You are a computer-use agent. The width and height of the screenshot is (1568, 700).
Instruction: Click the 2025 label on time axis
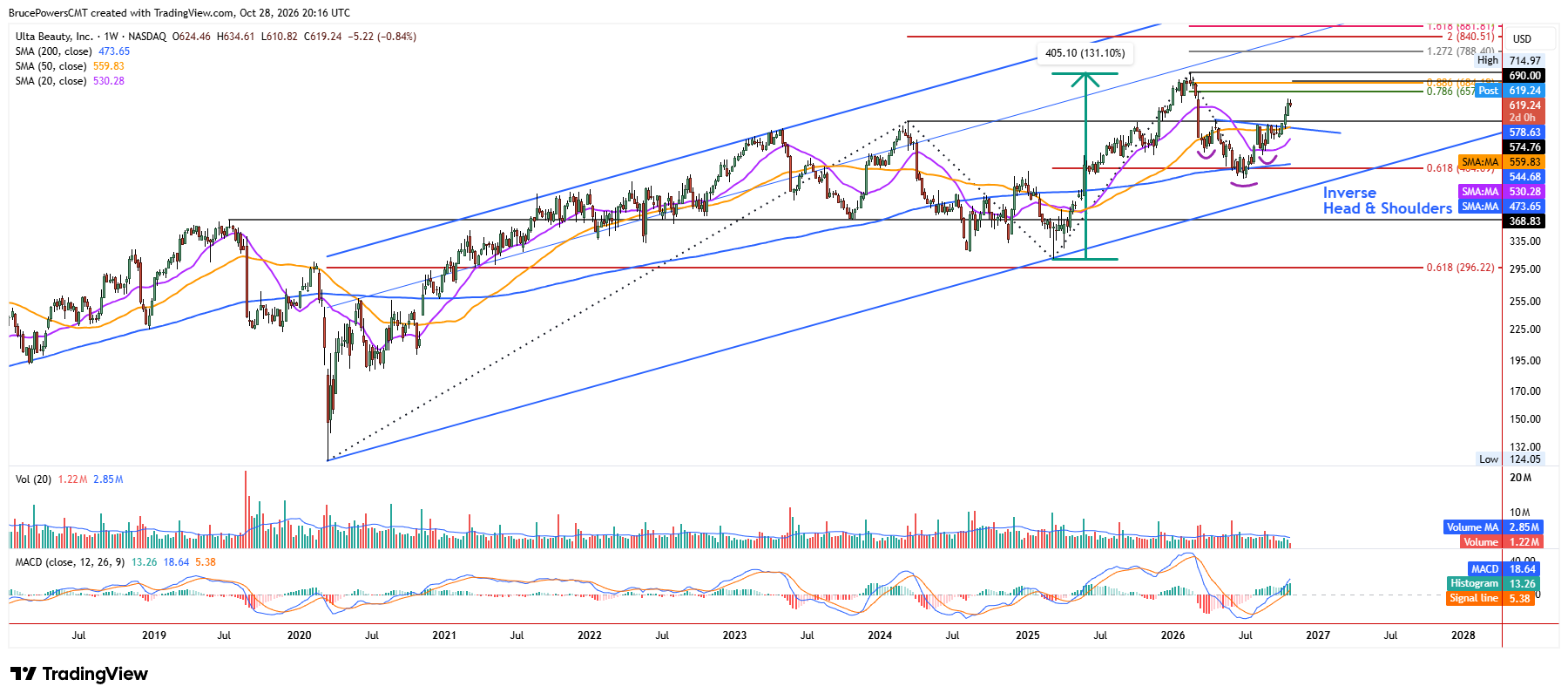1028,635
